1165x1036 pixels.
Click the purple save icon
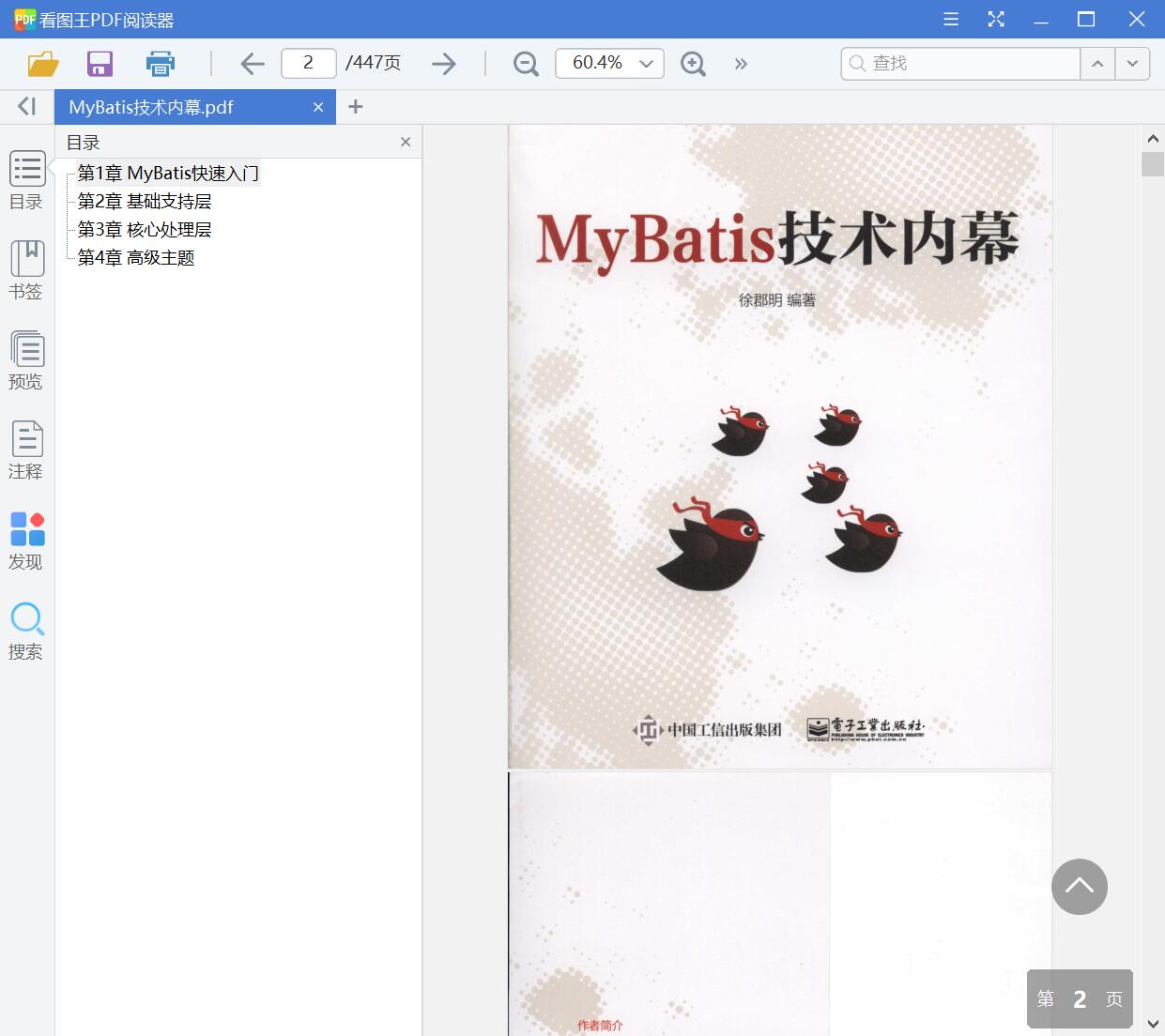100,63
